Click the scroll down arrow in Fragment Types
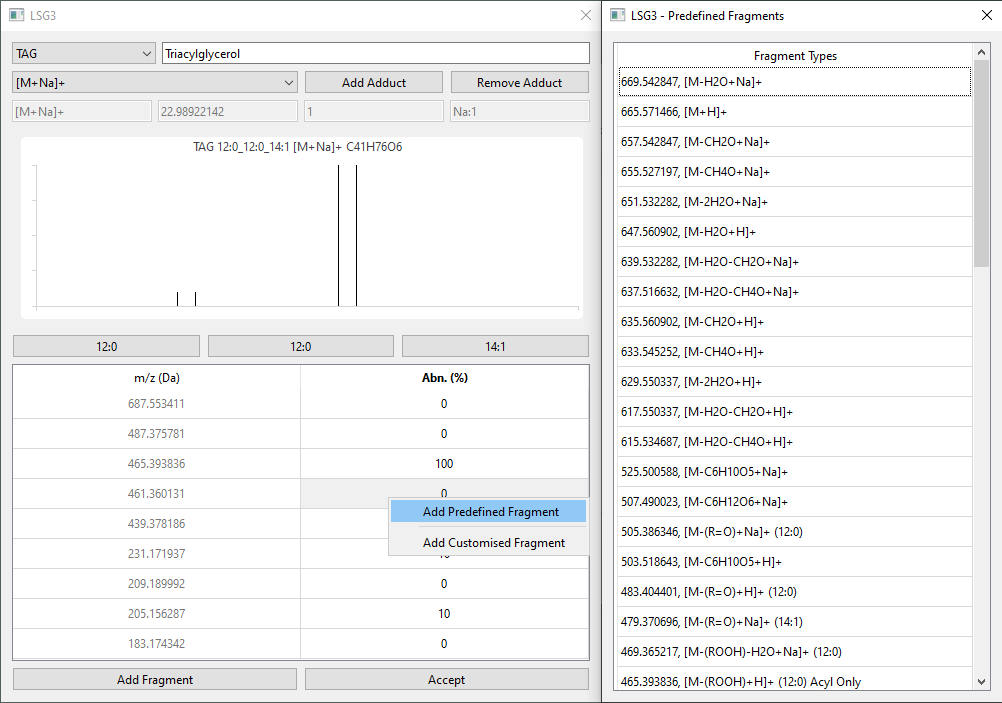Screen dimensions: 1002x703 pyautogui.click(x=982, y=682)
